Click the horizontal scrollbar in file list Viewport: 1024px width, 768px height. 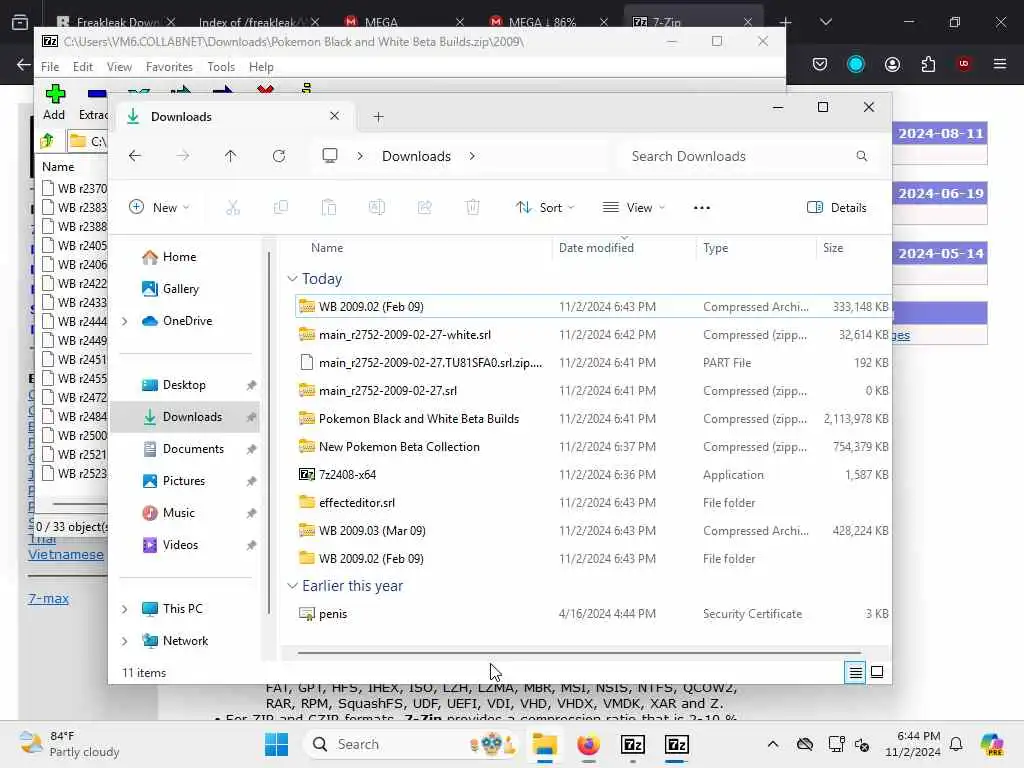tap(579, 652)
